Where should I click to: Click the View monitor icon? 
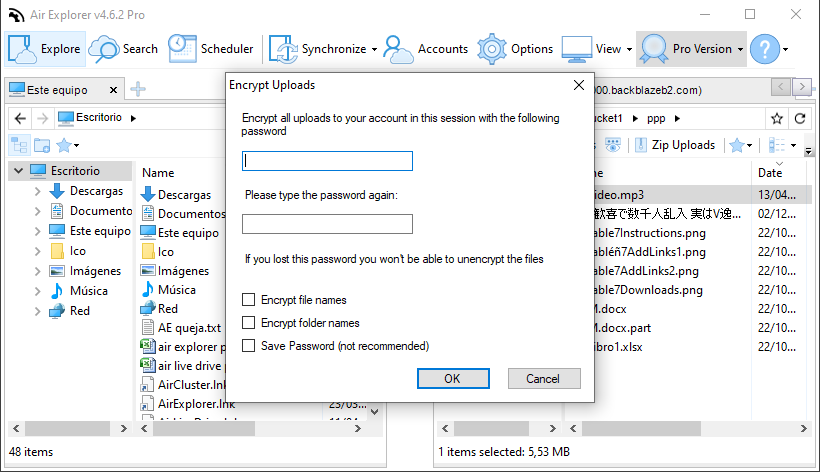pos(577,49)
